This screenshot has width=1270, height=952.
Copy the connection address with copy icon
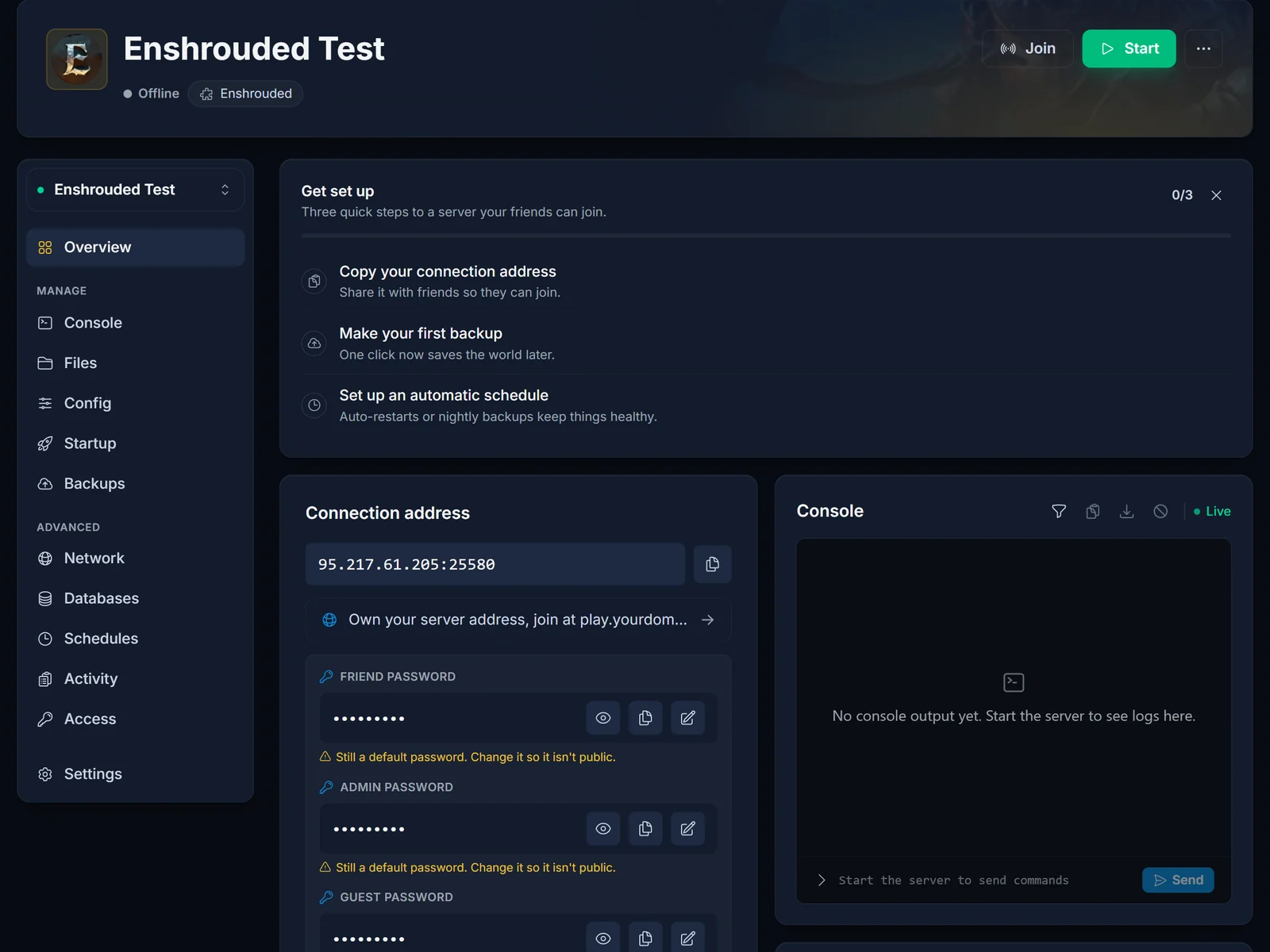point(713,564)
